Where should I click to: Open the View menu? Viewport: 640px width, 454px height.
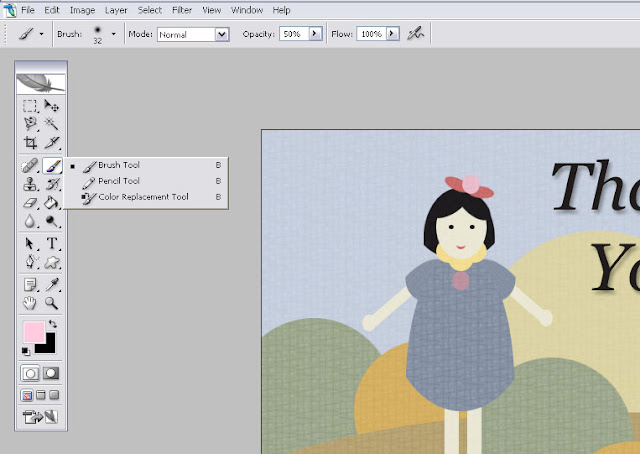pyautogui.click(x=211, y=10)
